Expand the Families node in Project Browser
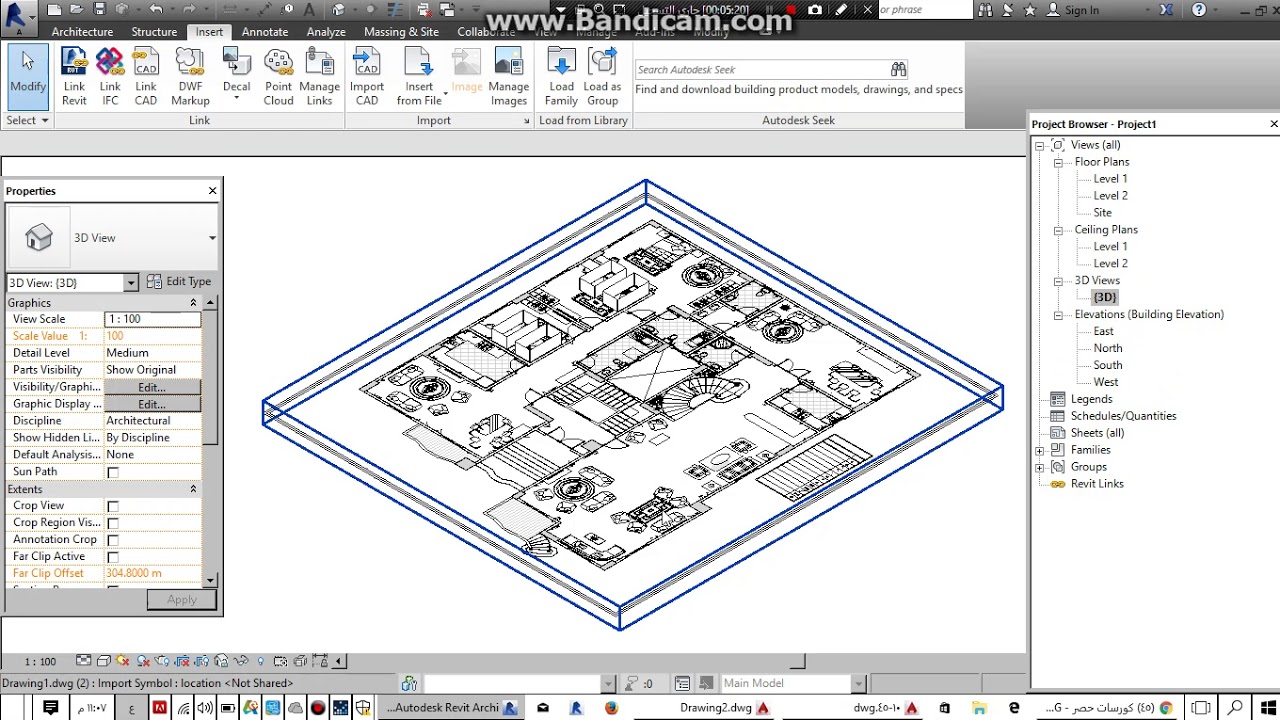The width and height of the screenshot is (1280, 720). tap(1040, 451)
